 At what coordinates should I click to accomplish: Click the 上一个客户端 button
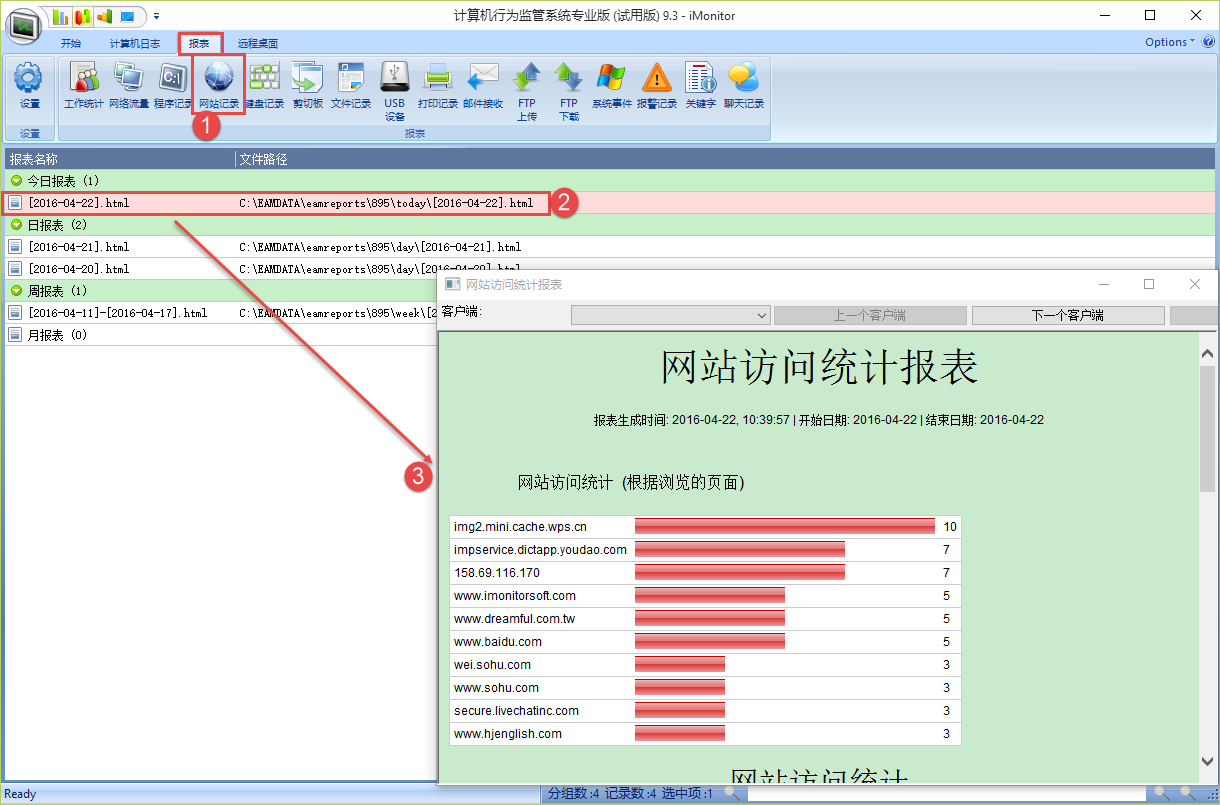[870, 315]
